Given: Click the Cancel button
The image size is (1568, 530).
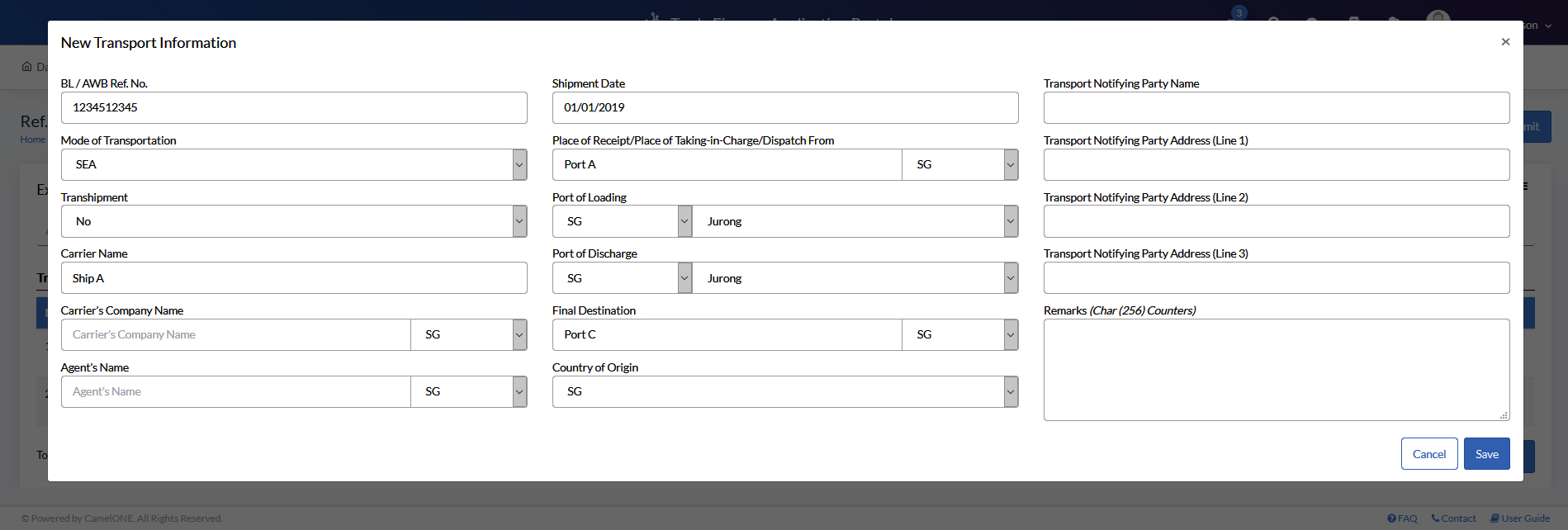Looking at the screenshot, I should 1428,454.
